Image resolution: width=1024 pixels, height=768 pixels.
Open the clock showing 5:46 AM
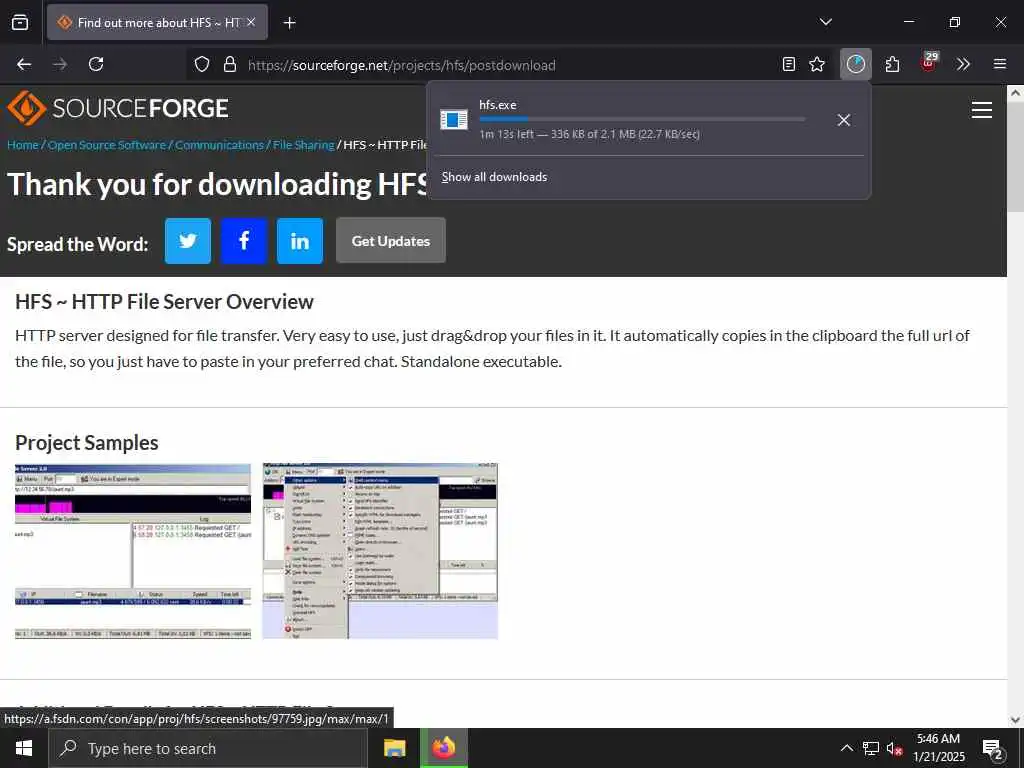tap(938, 748)
